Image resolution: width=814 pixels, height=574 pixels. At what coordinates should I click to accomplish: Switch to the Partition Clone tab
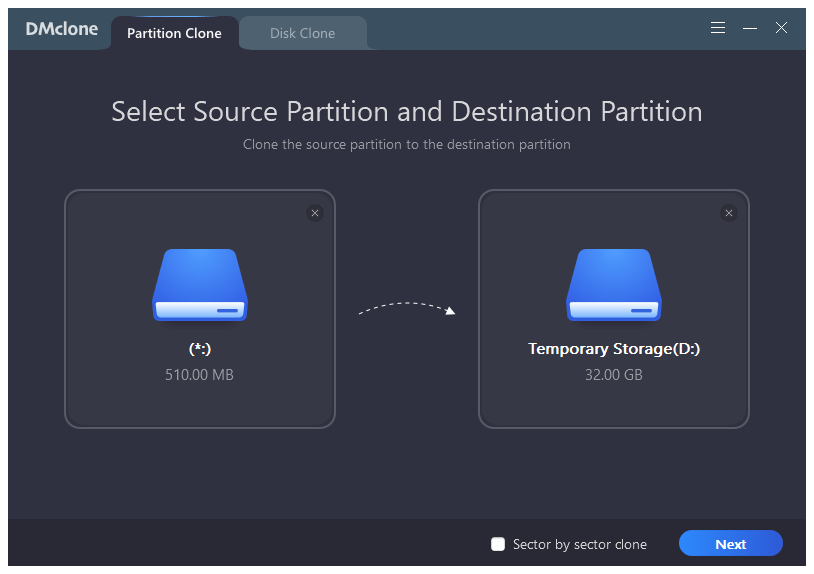[174, 33]
